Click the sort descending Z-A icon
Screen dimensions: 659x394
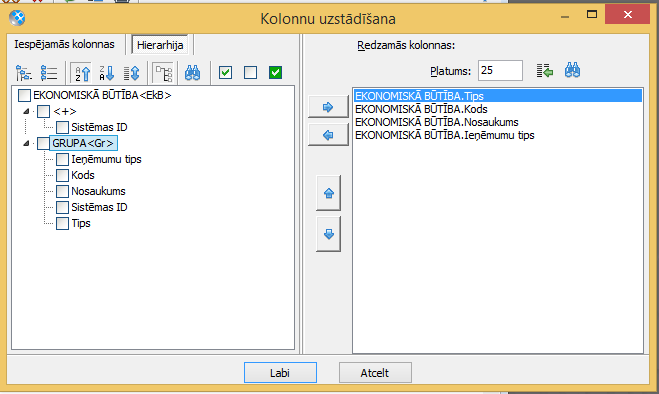pos(107,73)
